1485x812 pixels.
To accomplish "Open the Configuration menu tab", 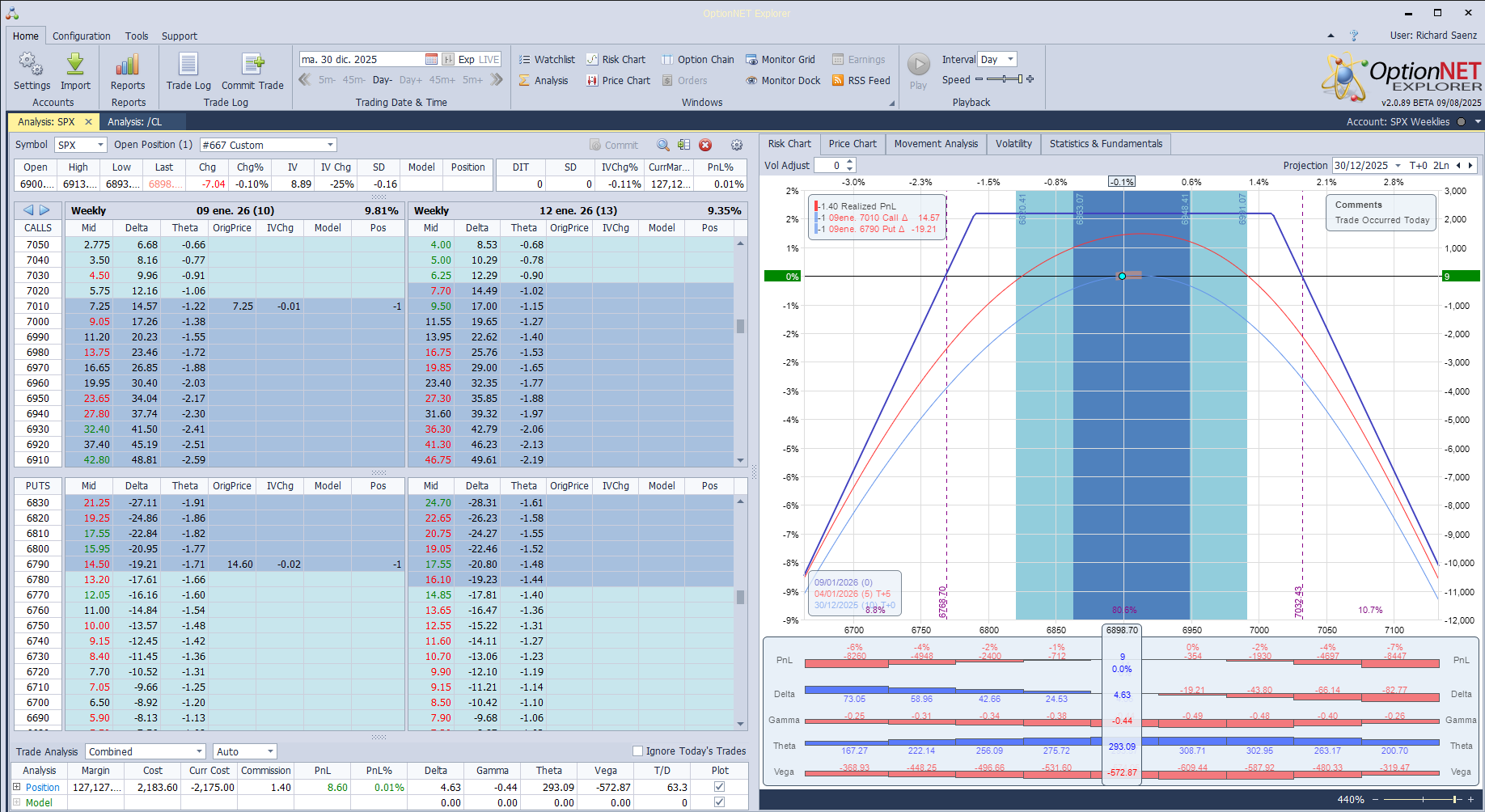I will point(81,36).
